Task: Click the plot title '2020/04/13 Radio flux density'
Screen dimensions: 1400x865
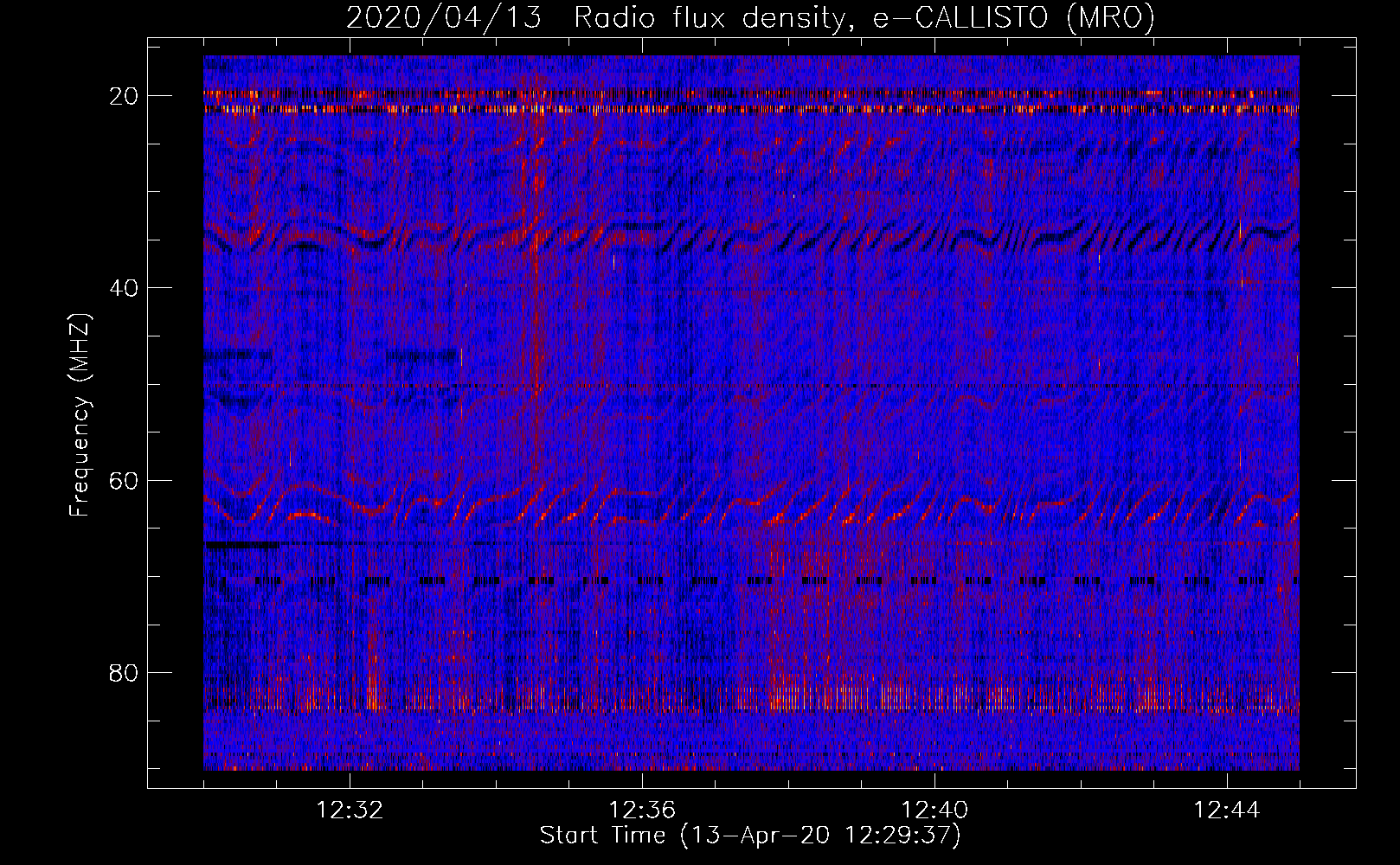Action: click(x=750, y=18)
